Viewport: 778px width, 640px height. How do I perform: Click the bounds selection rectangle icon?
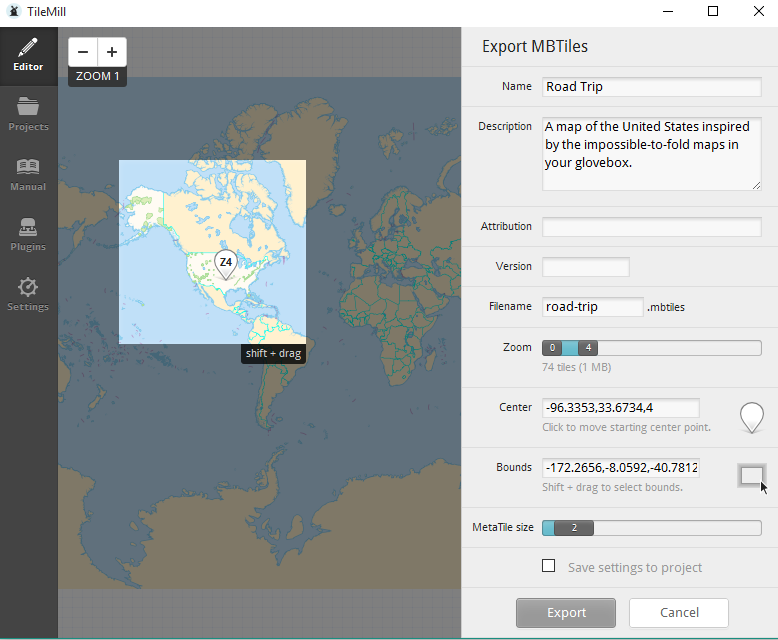click(x=751, y=475)
